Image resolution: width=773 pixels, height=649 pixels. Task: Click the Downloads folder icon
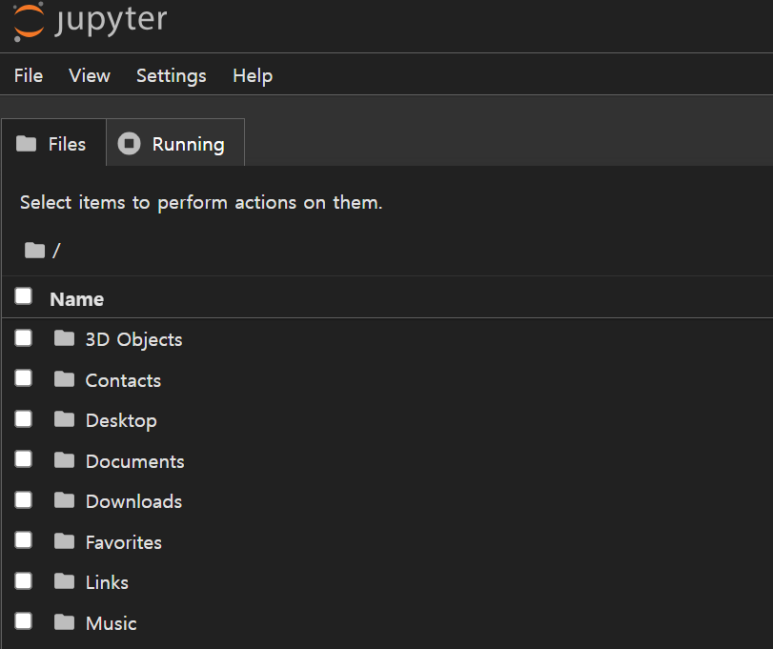pos(64,501)
